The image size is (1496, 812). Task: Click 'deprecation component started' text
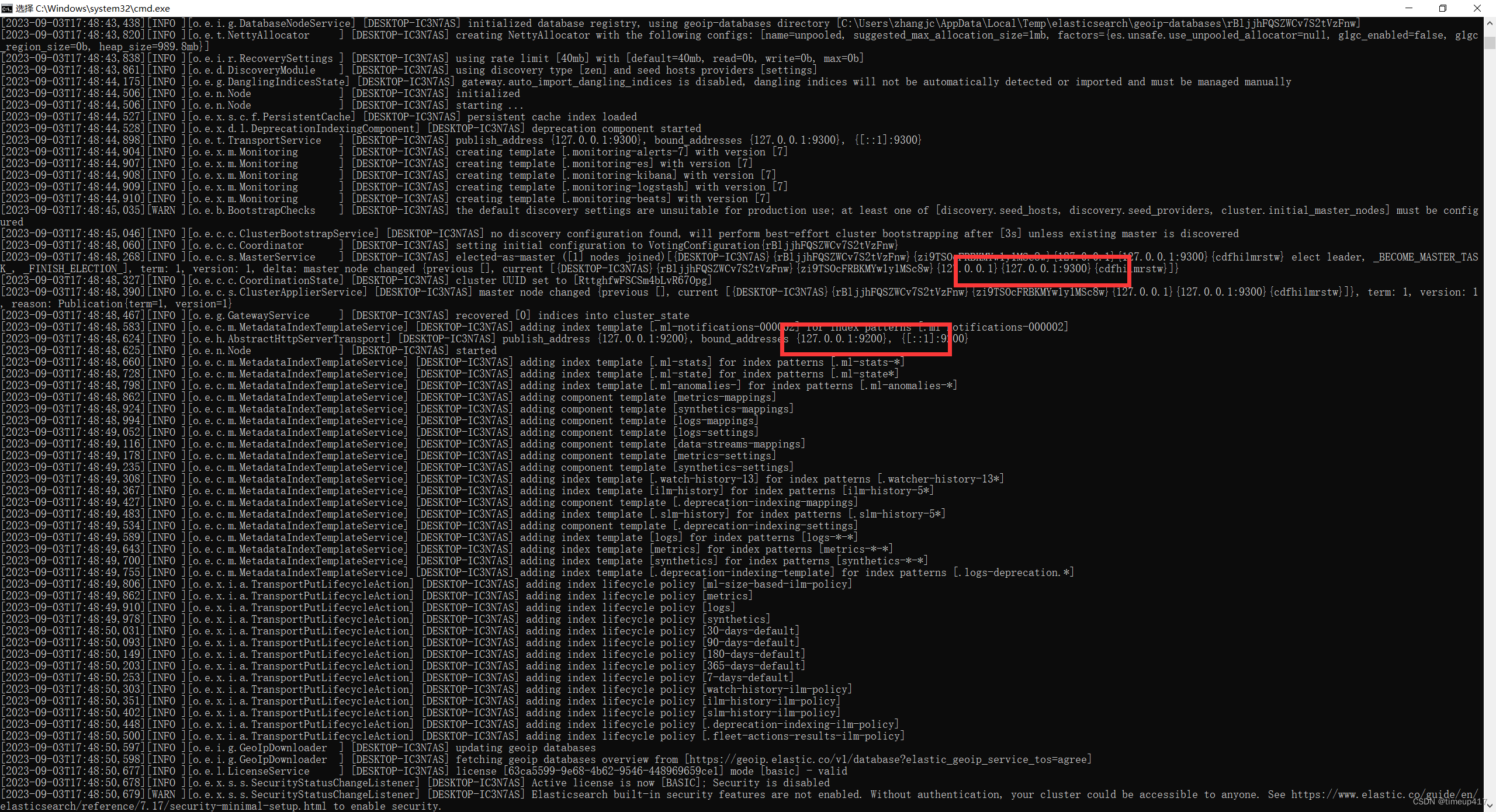[x=617, y=129]
